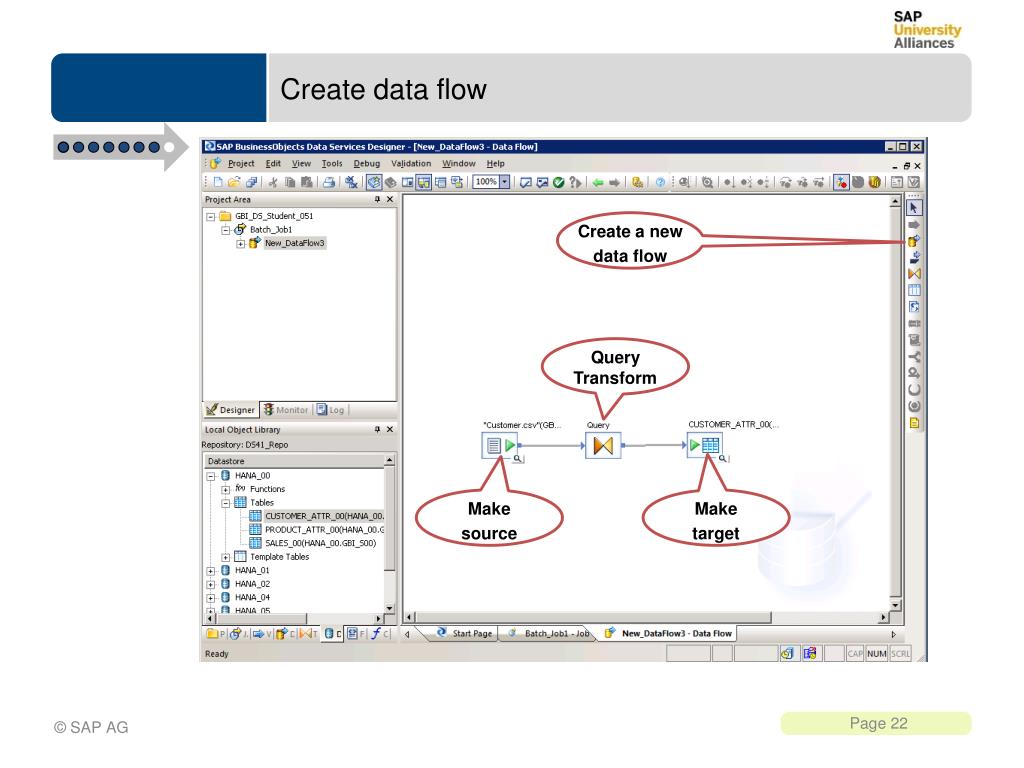This screenshot has width=1024, height=768.
Task: Collapse the GBI_DS_Student_051 project node
Action: tap(210, 216)
